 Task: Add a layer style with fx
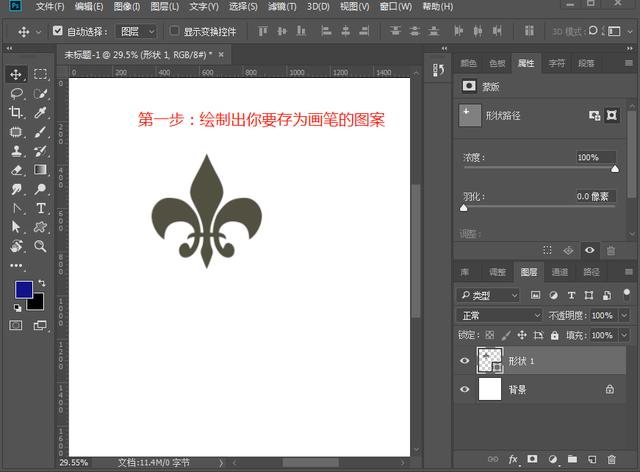point(513,459)
